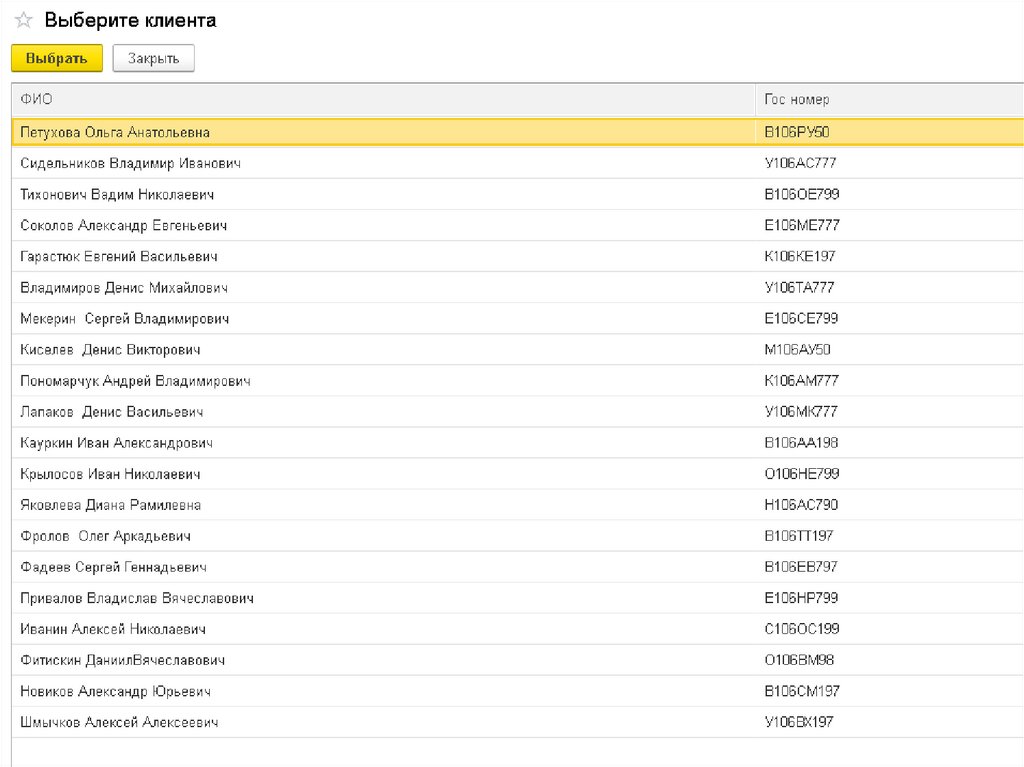Click the Закрыть button
Screen dimensions: 1024x767
pyautogui.click(x=153, y=59)
